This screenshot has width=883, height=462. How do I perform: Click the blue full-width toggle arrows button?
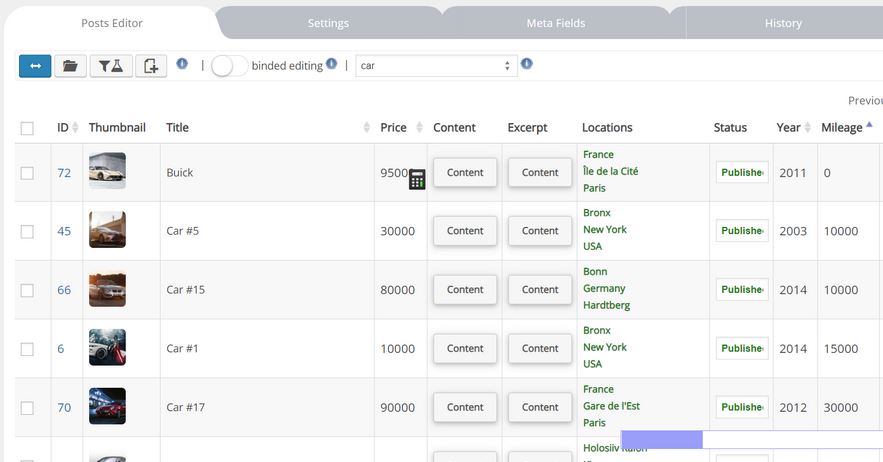35,66
